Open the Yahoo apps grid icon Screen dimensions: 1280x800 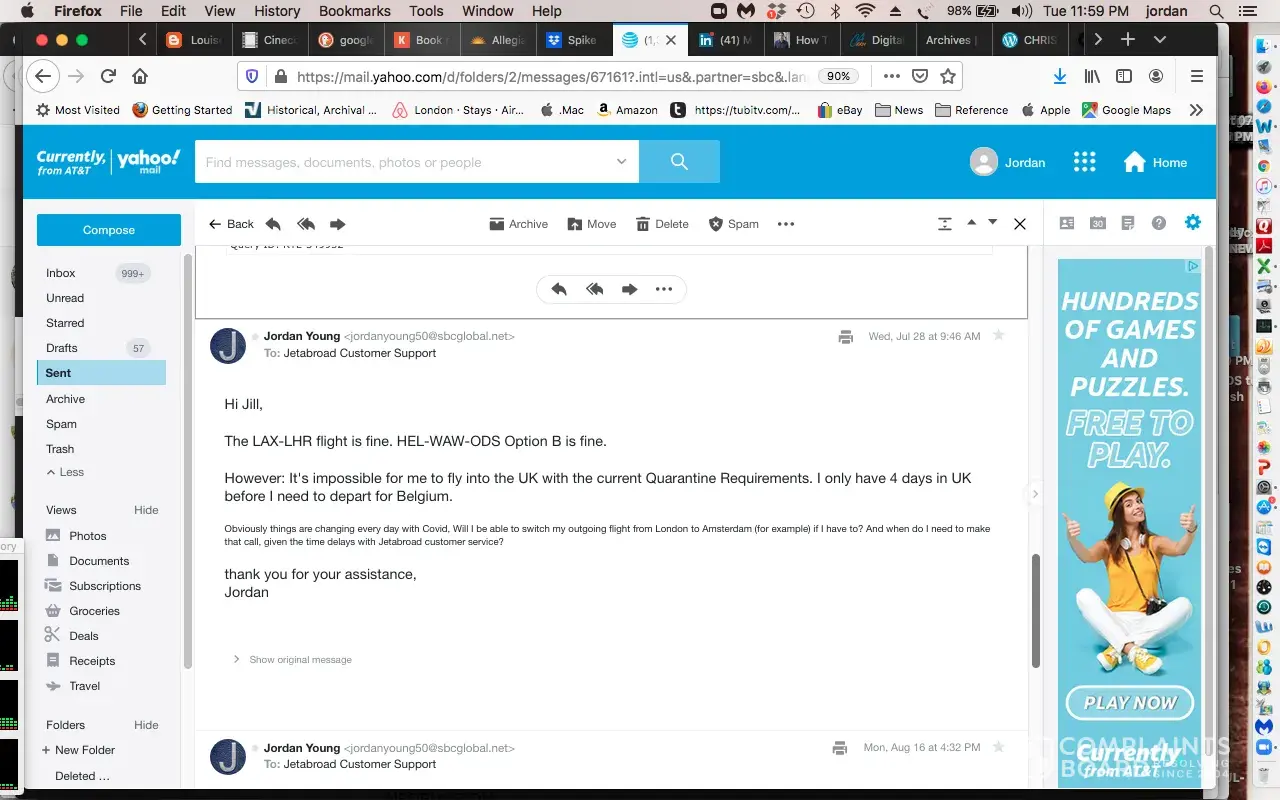(x=1084, y=162)
